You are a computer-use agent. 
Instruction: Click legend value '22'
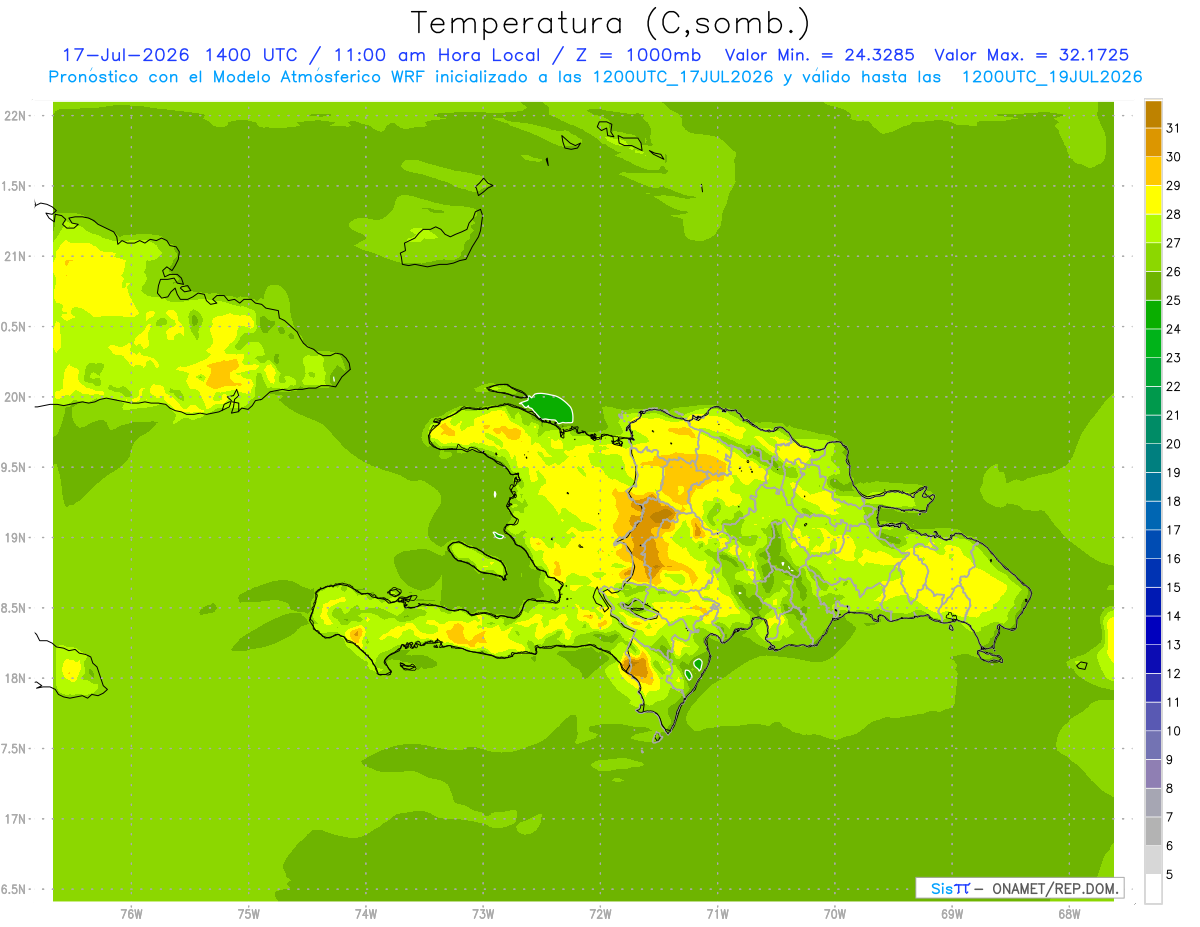[x=1174, y=387]
